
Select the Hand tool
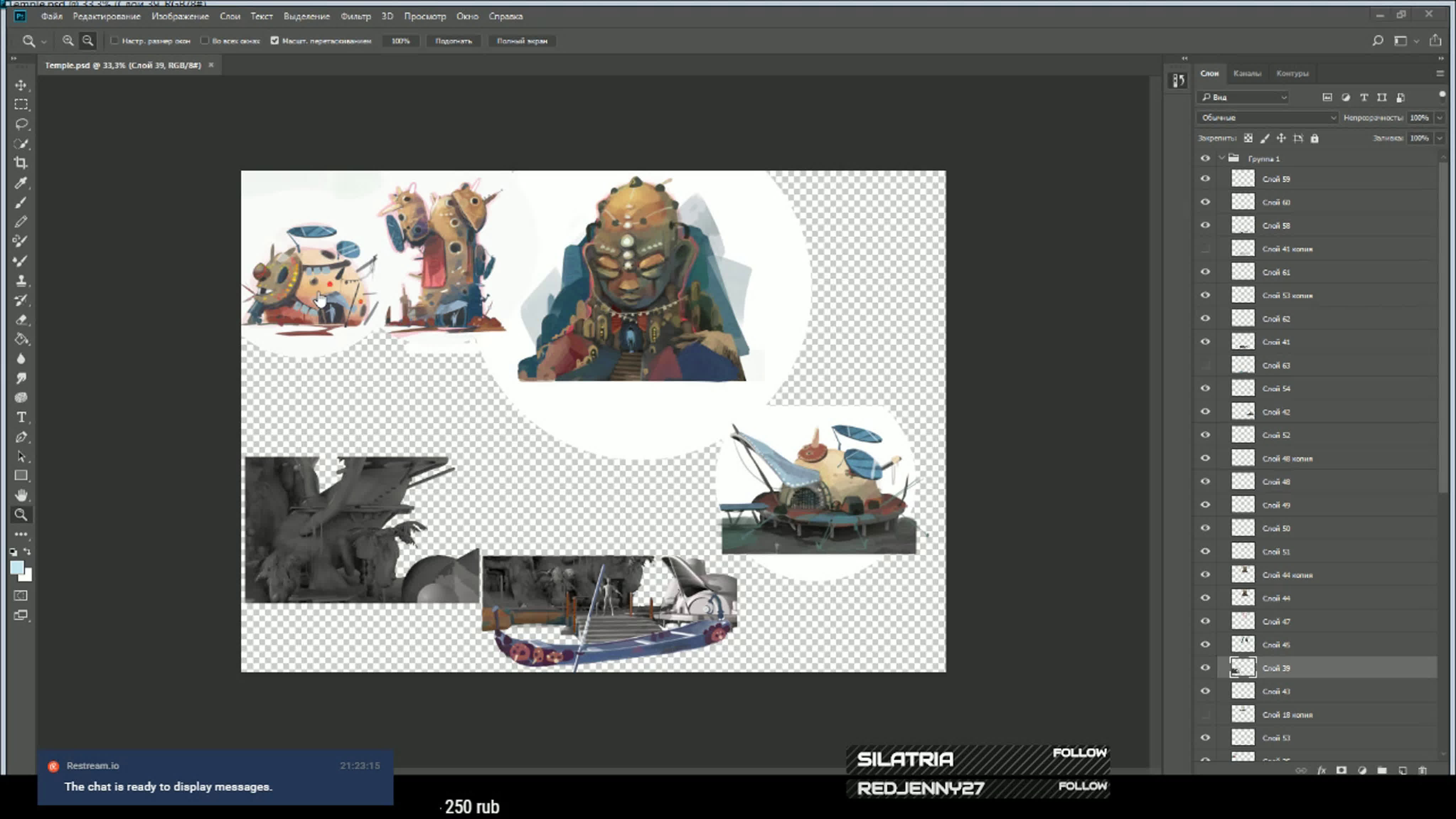pos(21,495)
